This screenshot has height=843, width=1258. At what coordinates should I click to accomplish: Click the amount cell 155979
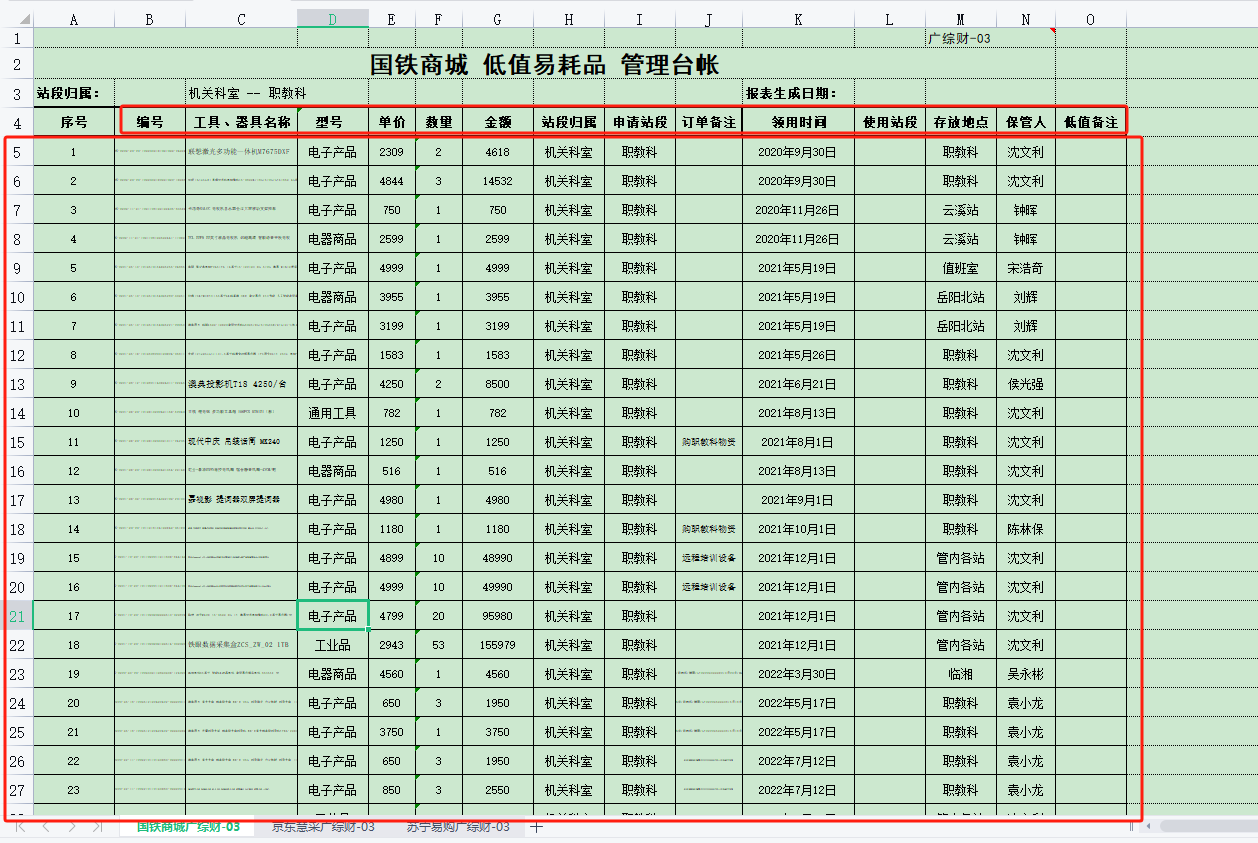pyautogui.click(x=498, y=645)
